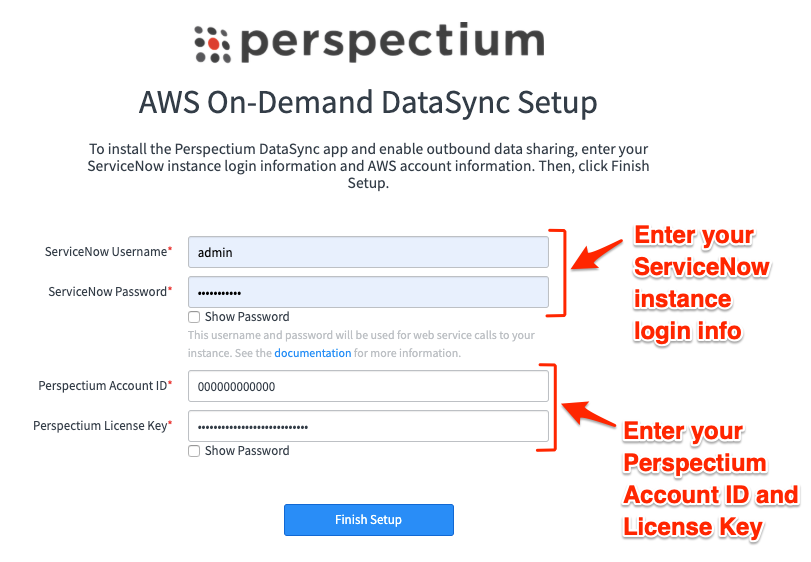Click the lower red arrow pointing at Perspectium fields
The image size is (811, 562).
[x=589, y=414]
